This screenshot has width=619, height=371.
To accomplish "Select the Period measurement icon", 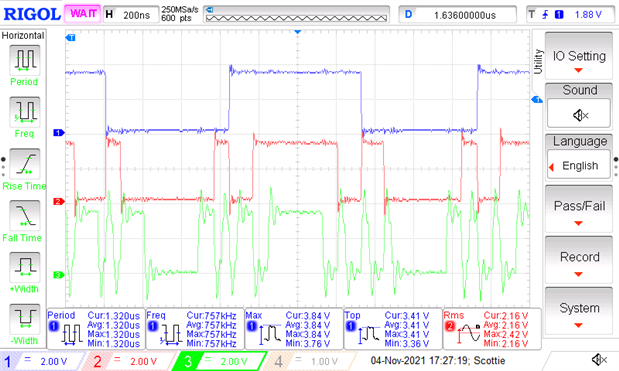I will tap(24, 60).
